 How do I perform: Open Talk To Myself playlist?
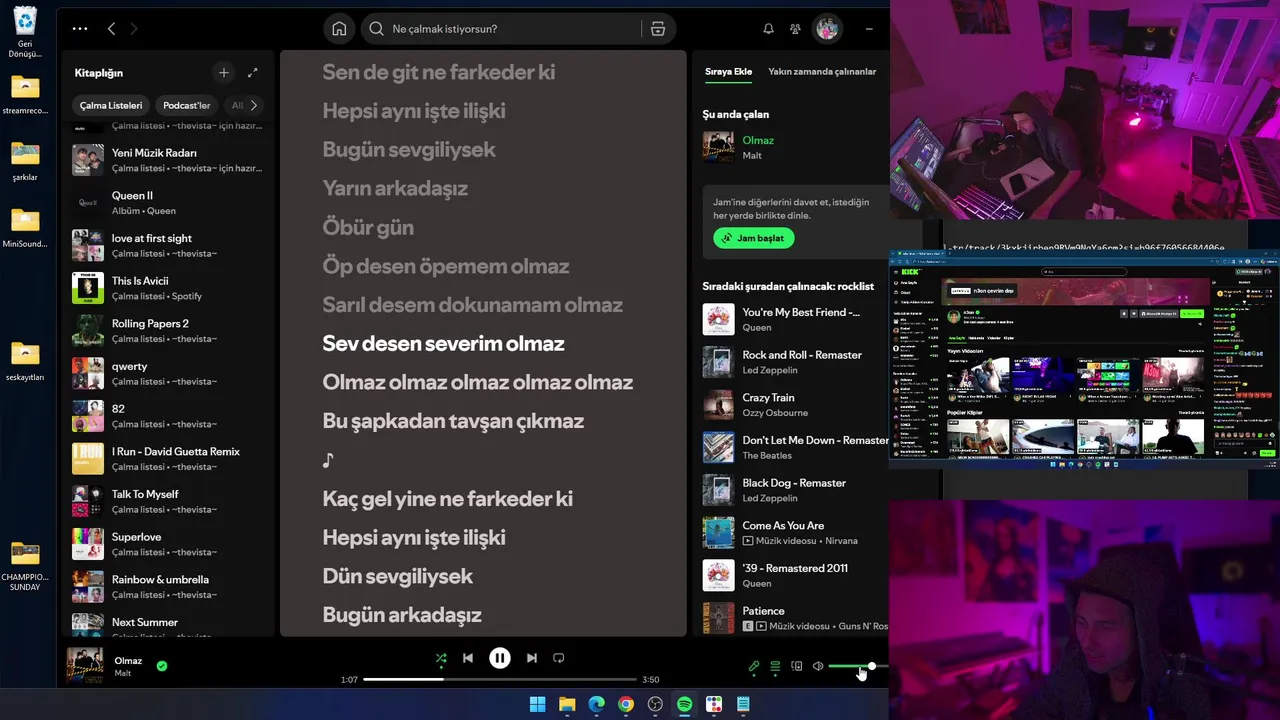(x=168, y=502)
